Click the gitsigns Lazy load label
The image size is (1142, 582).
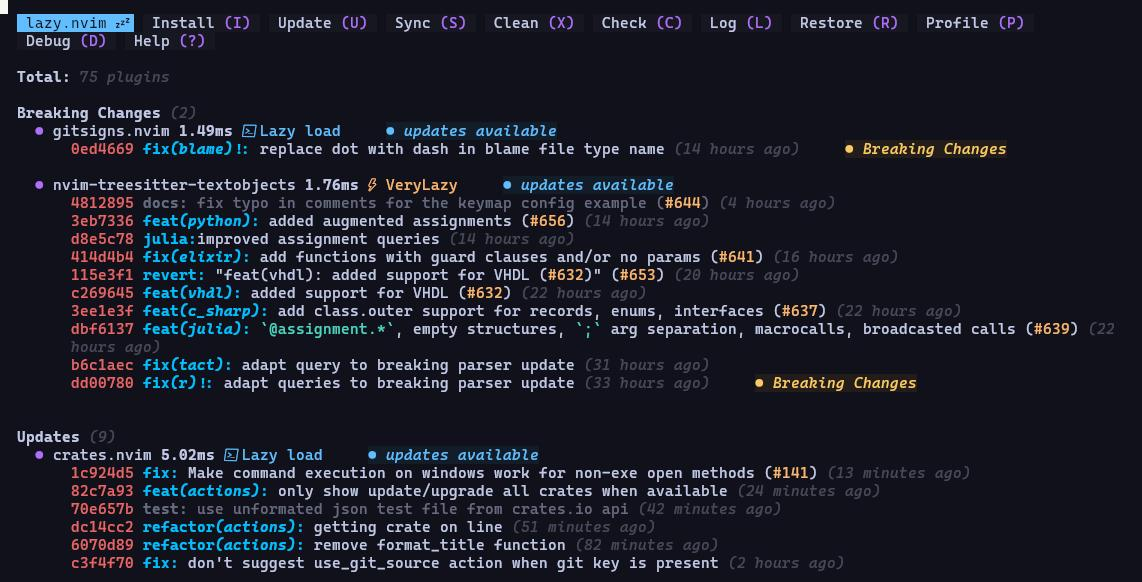[300, 131]
